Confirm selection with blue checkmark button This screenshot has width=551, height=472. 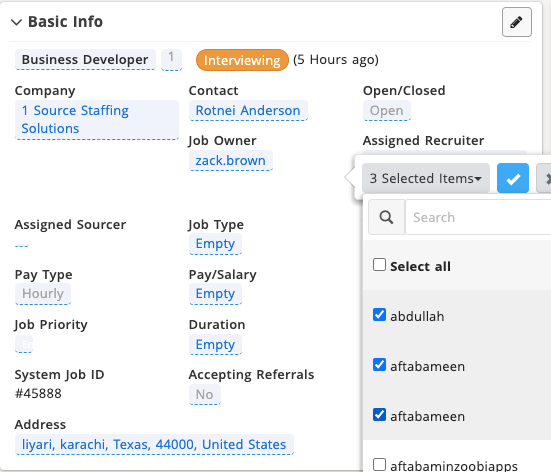pos(513,178)
